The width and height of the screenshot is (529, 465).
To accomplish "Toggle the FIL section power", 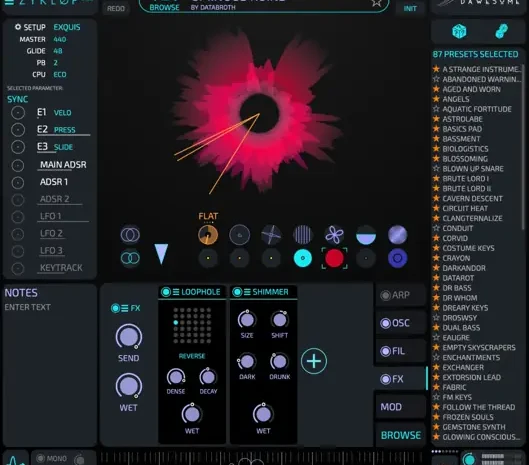I will [x=385, y=351].
